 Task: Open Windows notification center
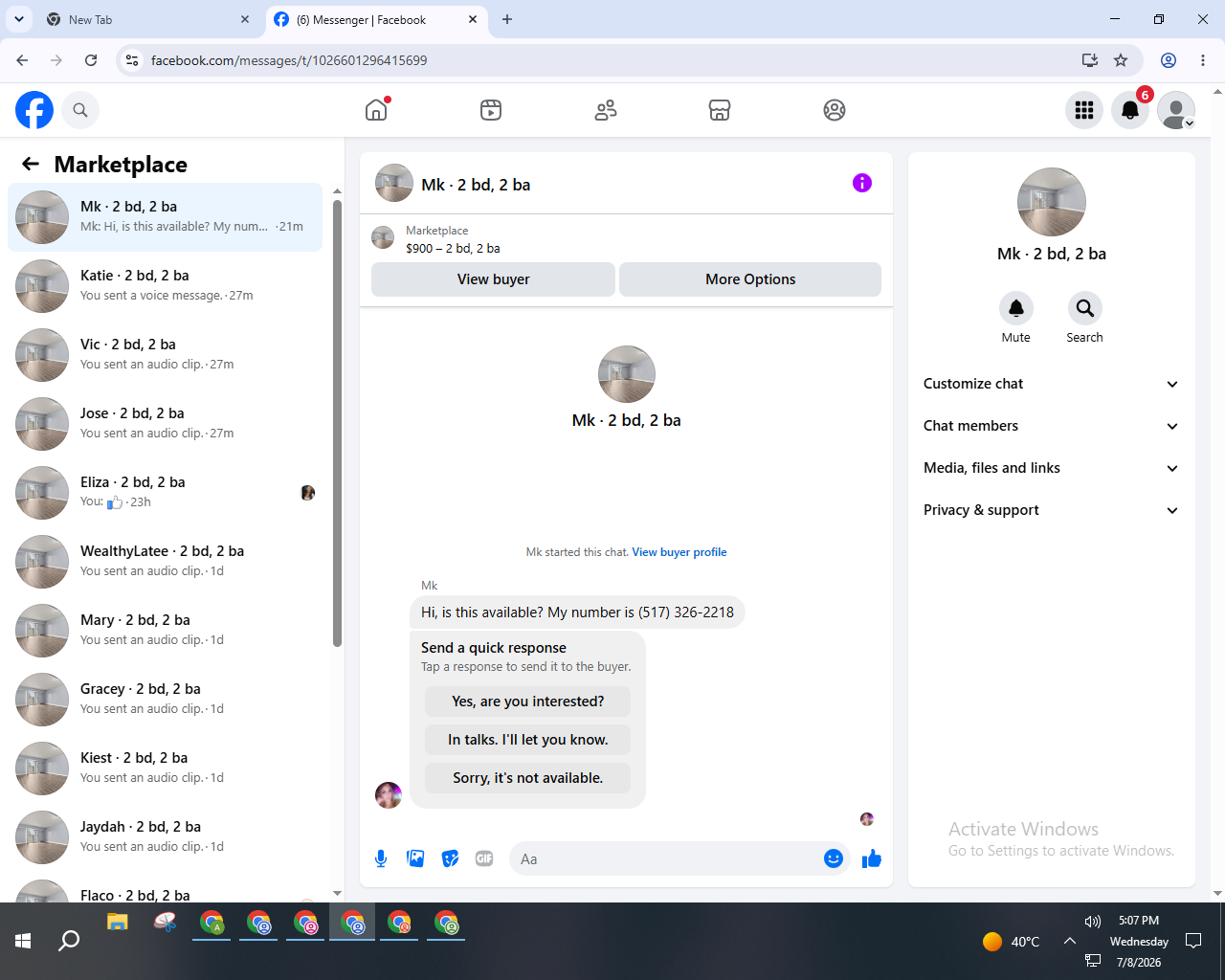click(x=1193, y=941)
